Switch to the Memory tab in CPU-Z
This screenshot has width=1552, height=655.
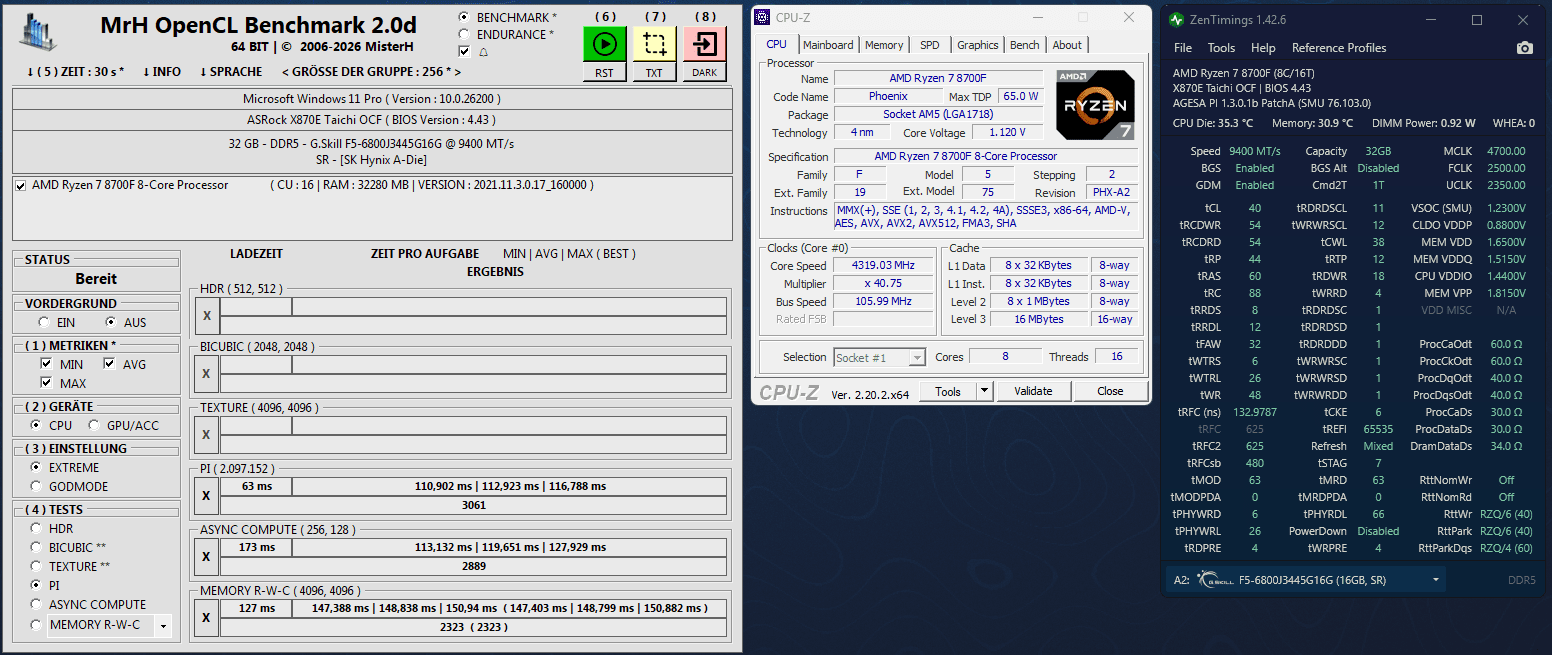pos(884,45)
